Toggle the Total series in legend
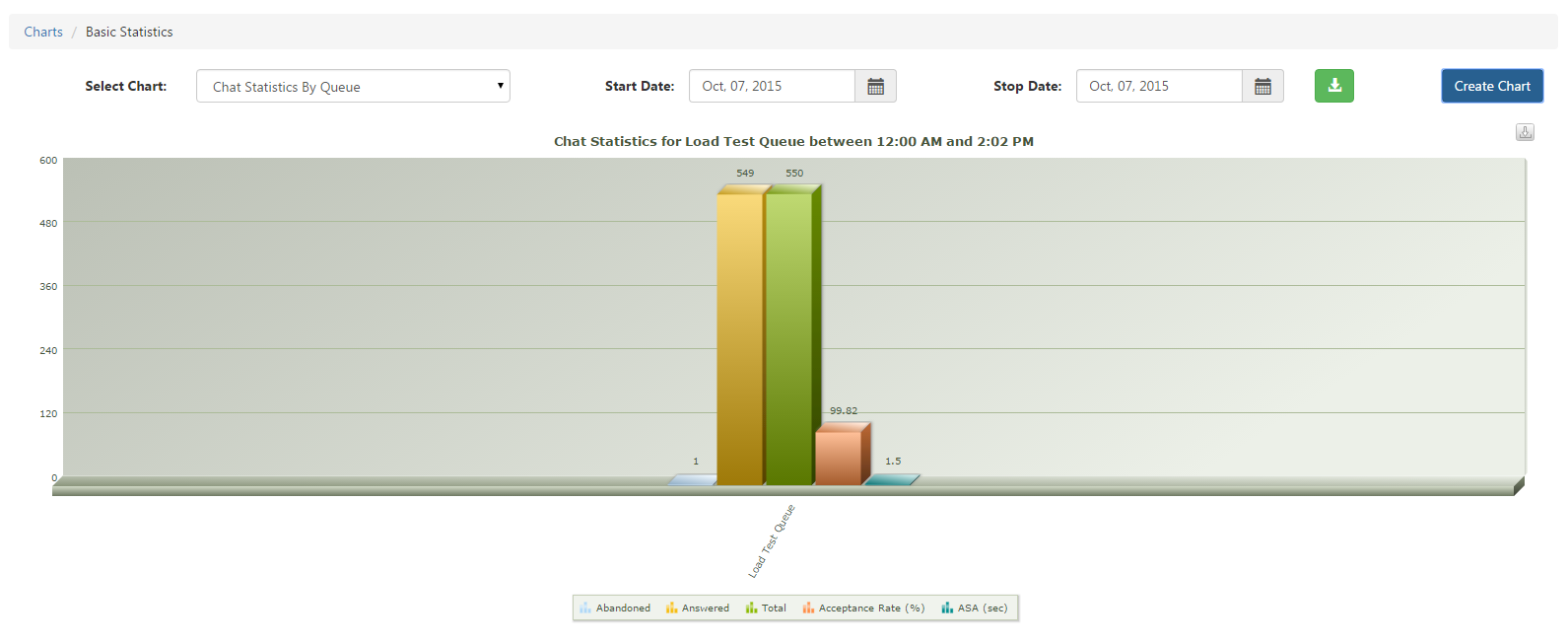This screenshot has height=644, width=1568. pyautogui.click(x=766, y=608)
